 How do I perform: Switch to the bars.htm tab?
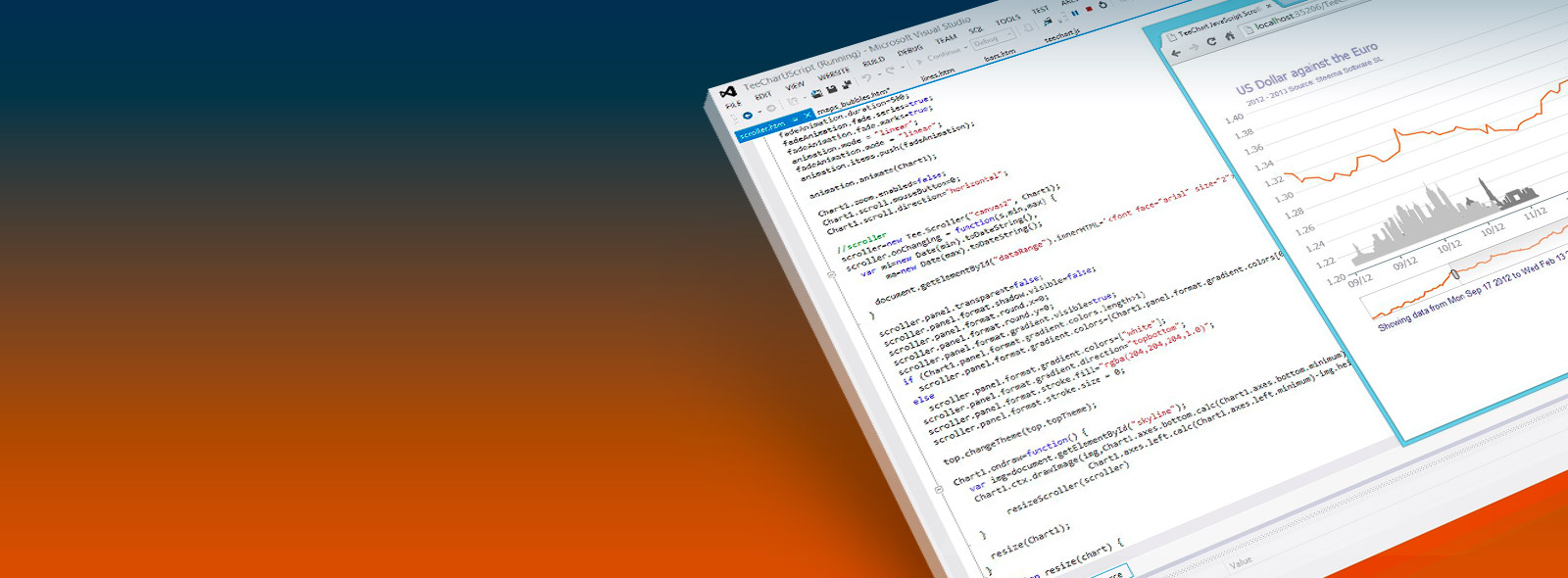coord(1000,54)
